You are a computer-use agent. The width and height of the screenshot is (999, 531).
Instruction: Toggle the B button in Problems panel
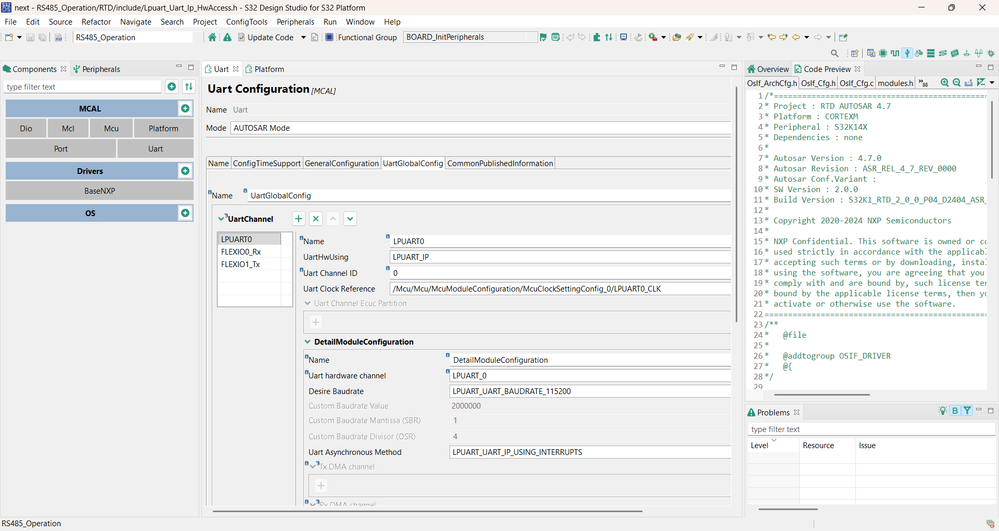[x=955, y=411]
